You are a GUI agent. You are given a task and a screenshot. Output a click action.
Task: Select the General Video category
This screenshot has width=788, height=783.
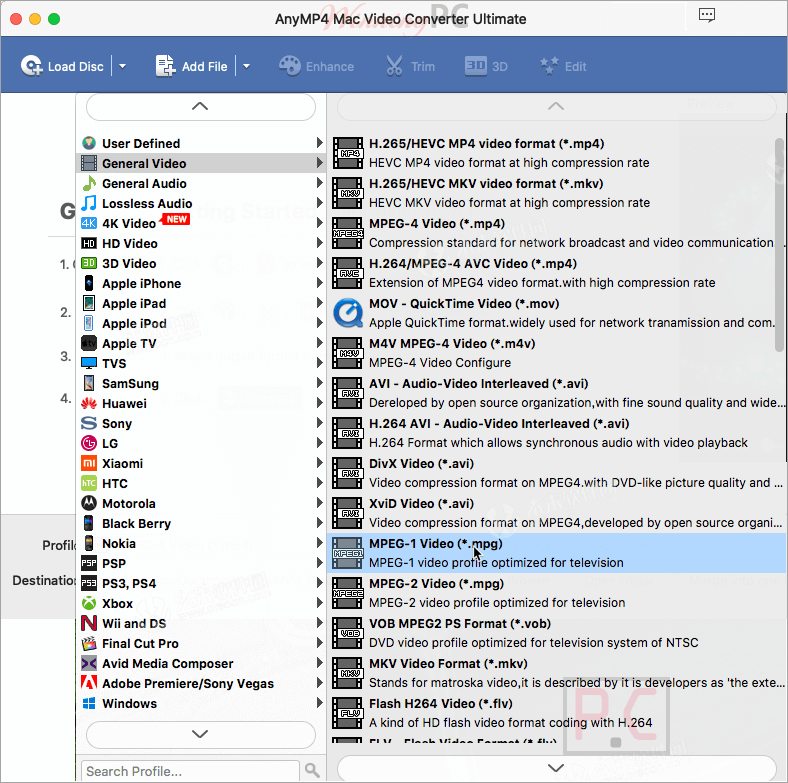point(201,163)
